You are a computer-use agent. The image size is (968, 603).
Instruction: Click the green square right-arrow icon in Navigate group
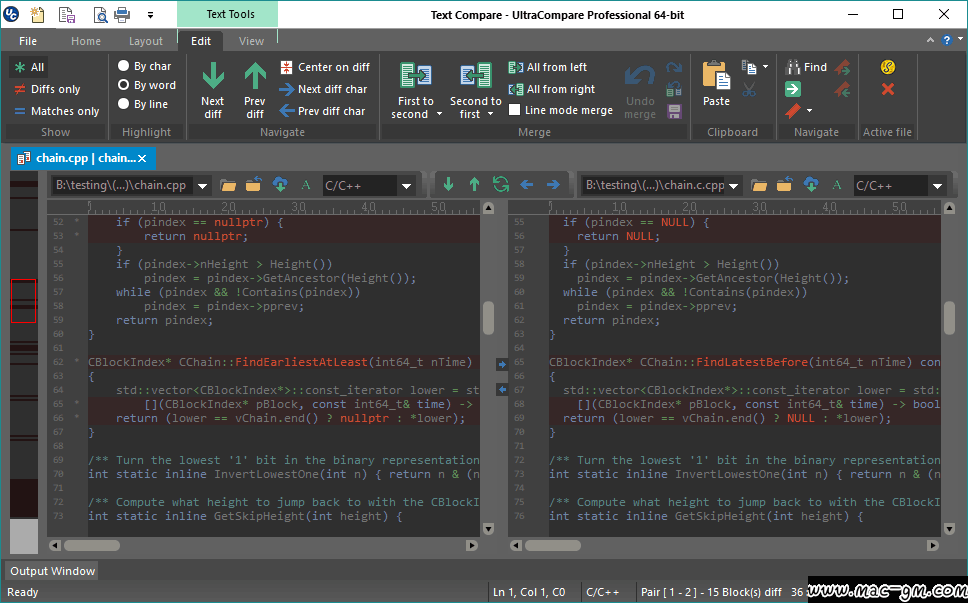(x=793, y=89)
